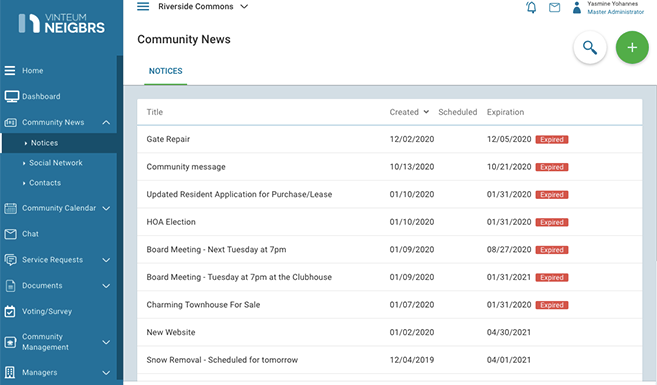This screenshot has width=657, height=385.
Task: Click created date 12/04/2019
Action: click(x=412, y=360)
